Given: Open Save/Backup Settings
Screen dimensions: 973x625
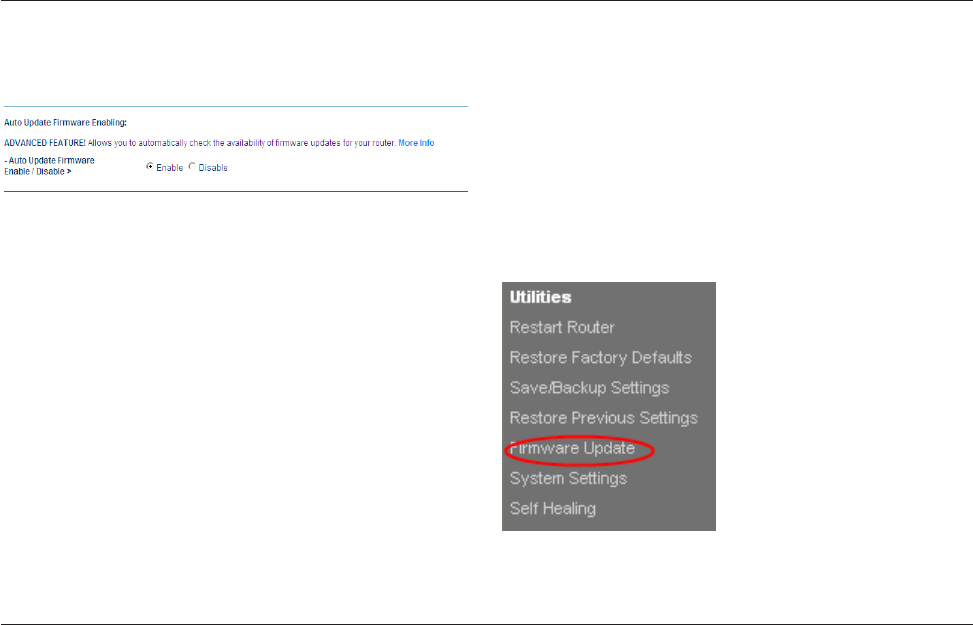Looking at the screenshot, I should click(590, 388).
